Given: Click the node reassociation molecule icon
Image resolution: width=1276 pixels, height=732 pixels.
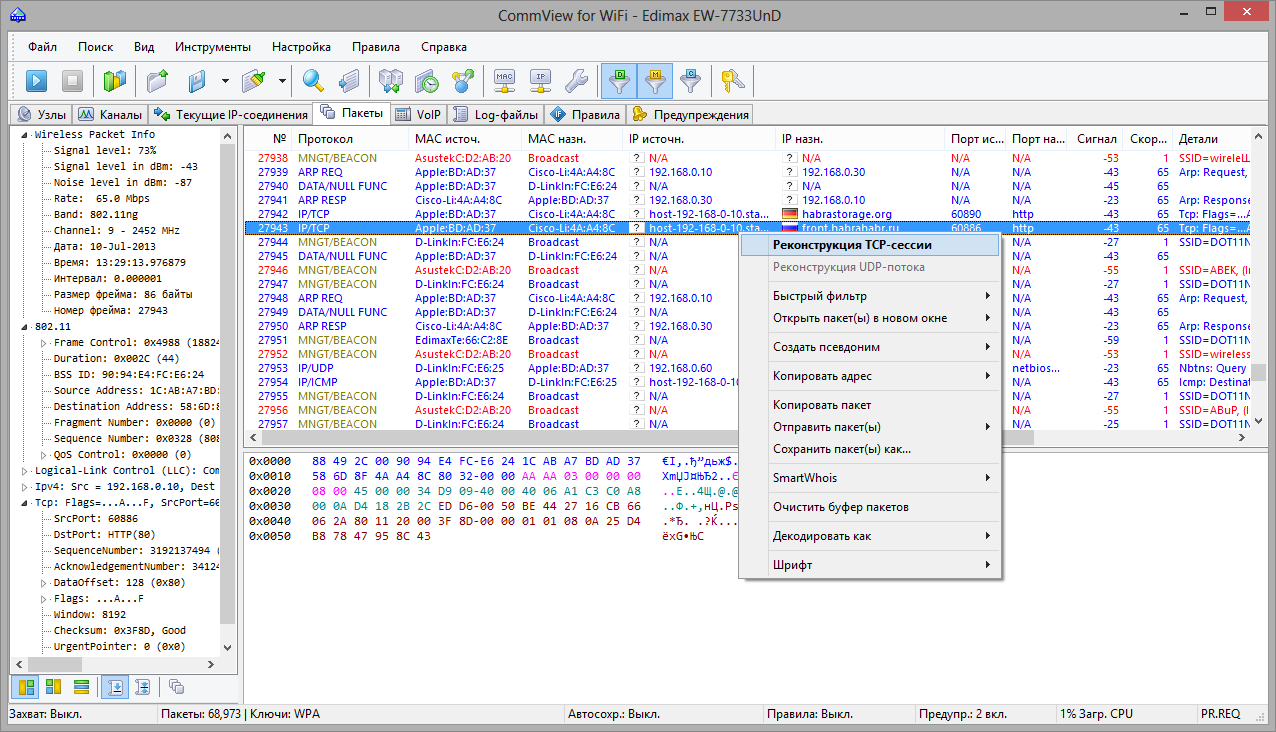Looking at the screenshot, I should pos(463,81).
